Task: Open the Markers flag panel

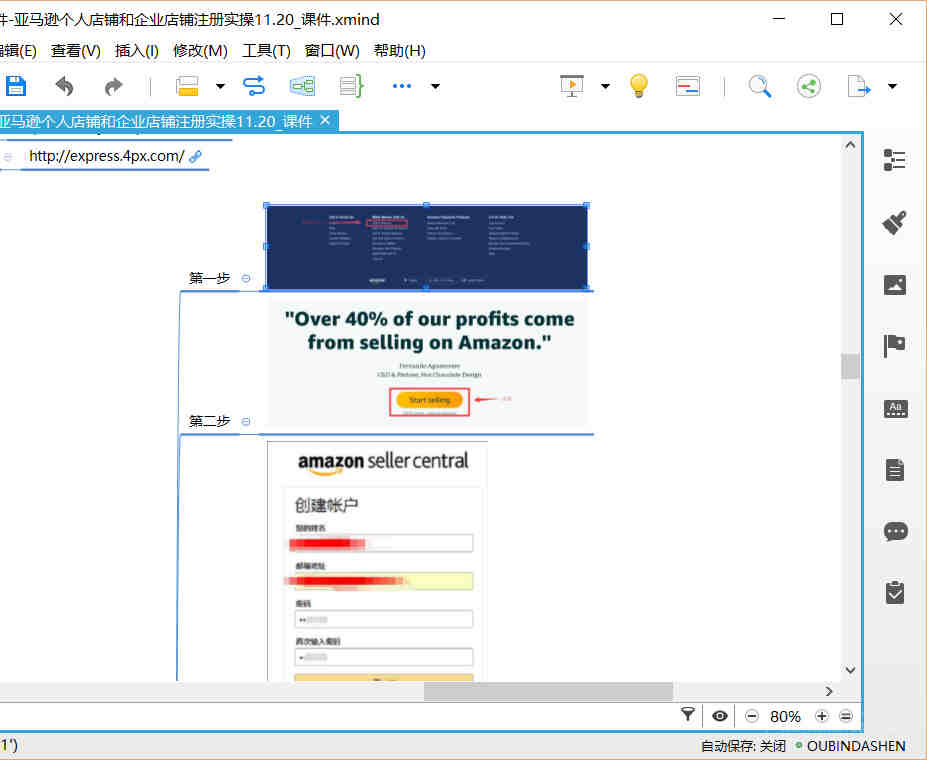Action: click(x=894, y=346)
